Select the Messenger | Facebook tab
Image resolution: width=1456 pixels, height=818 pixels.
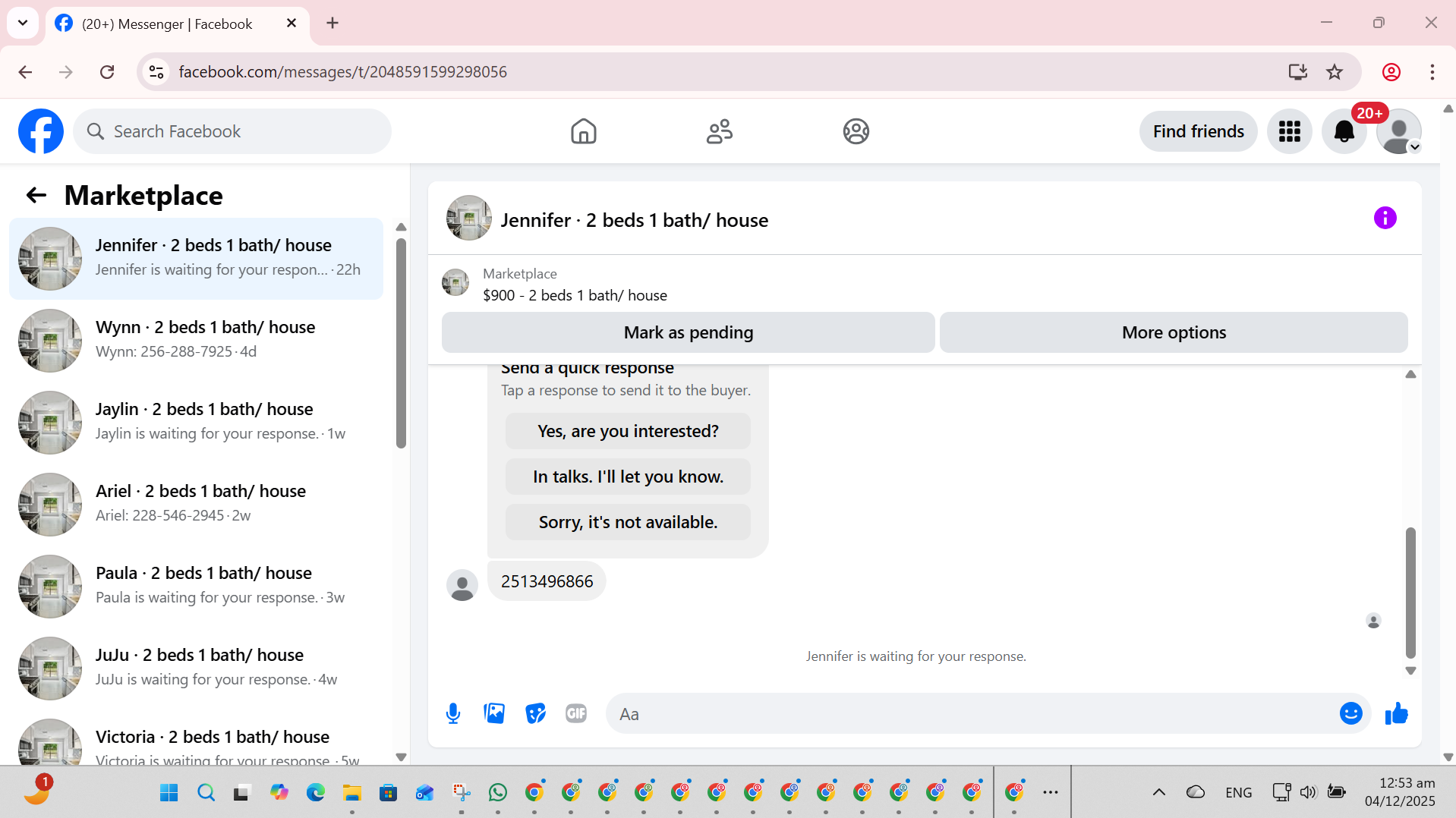pyautogui.click(x=177, y=24)
